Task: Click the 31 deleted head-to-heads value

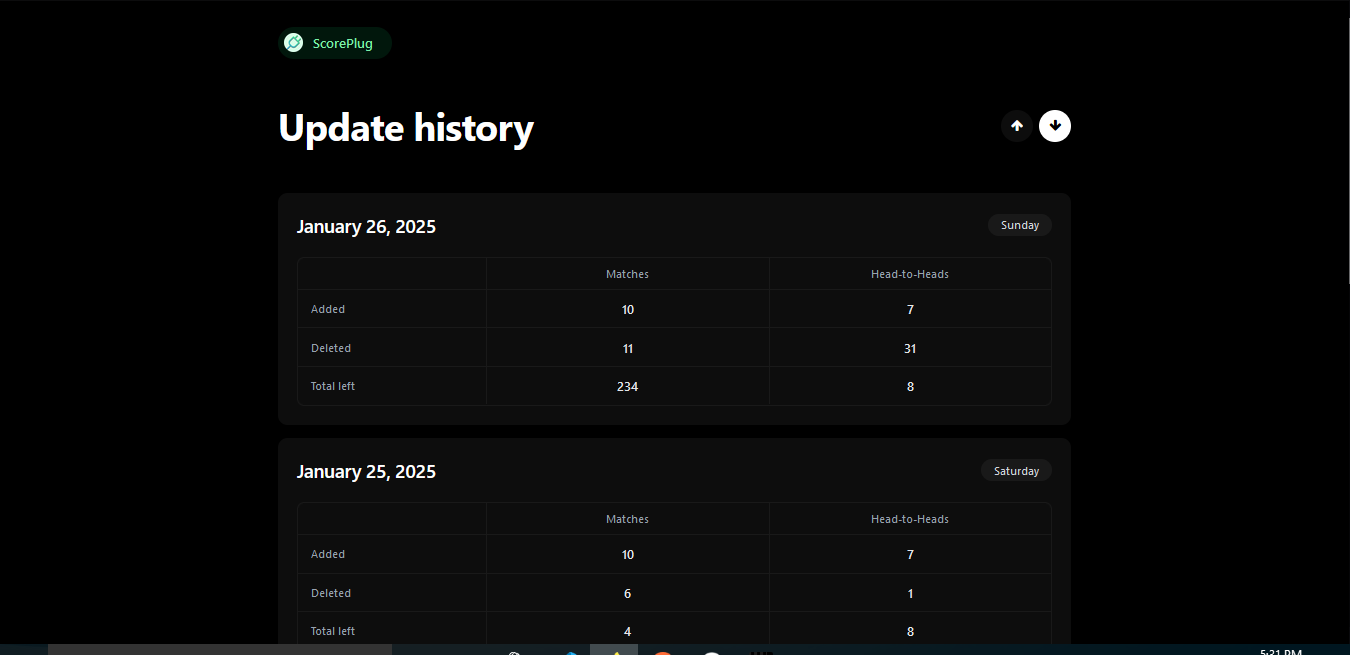Action: click(909, 348)
